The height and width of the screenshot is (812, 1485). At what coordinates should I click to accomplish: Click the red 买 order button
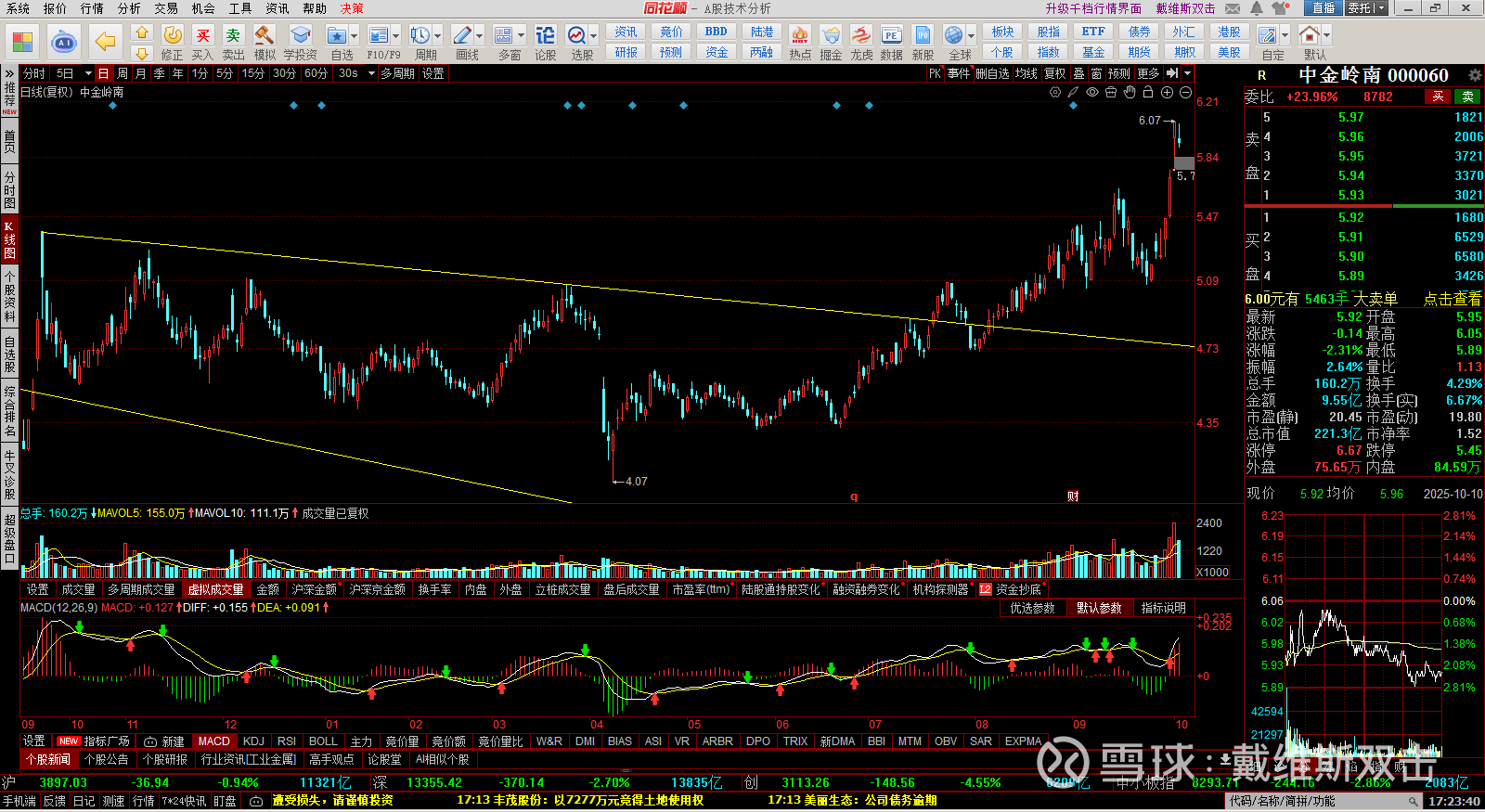1438,97
